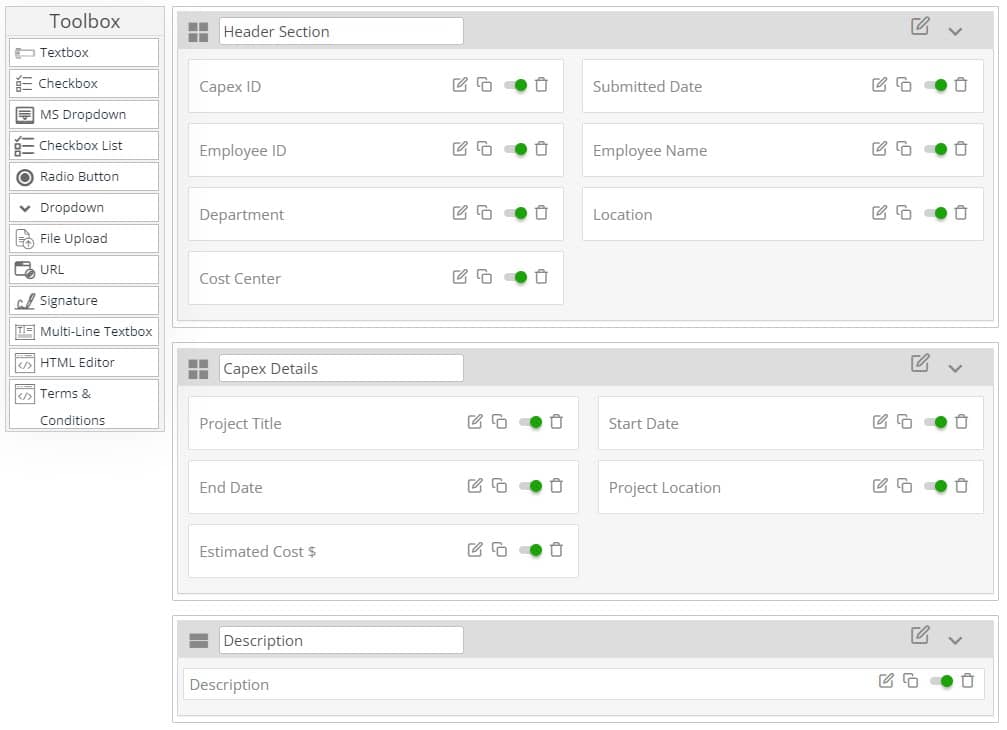Delete the Employee ID field
The height and width of the screenshot is (730, 1007).
[541, 149]
